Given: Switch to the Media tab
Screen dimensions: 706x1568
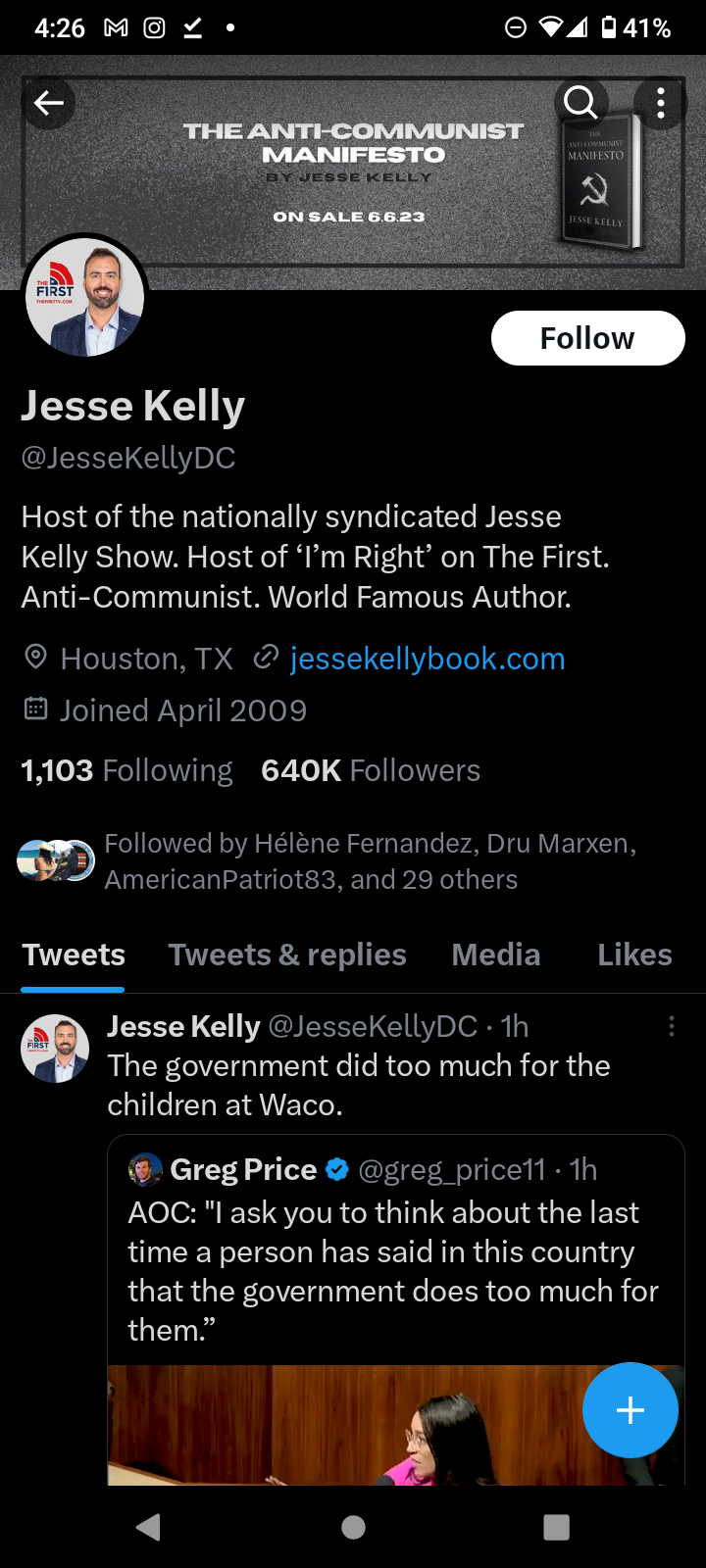Looking at the screenshot, I should coord(495,955).
